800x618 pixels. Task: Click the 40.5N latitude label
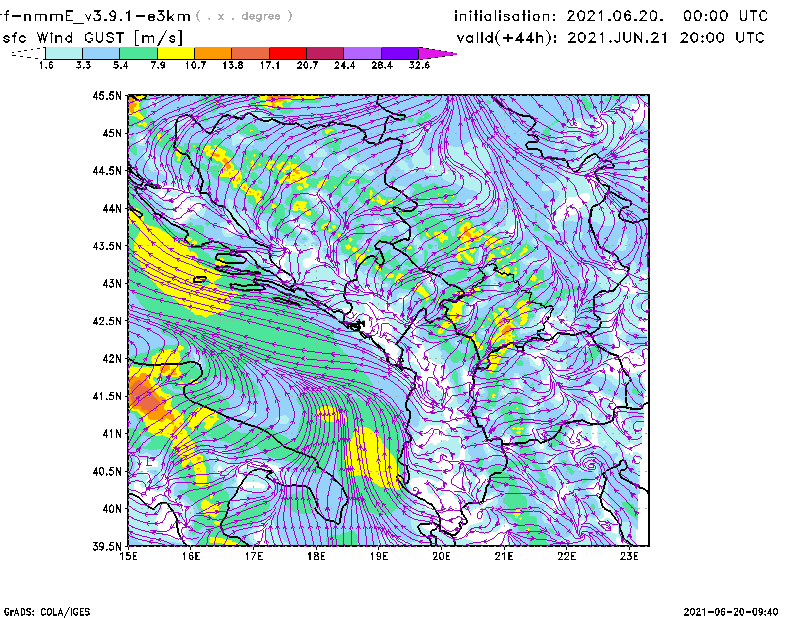[107, 471]
